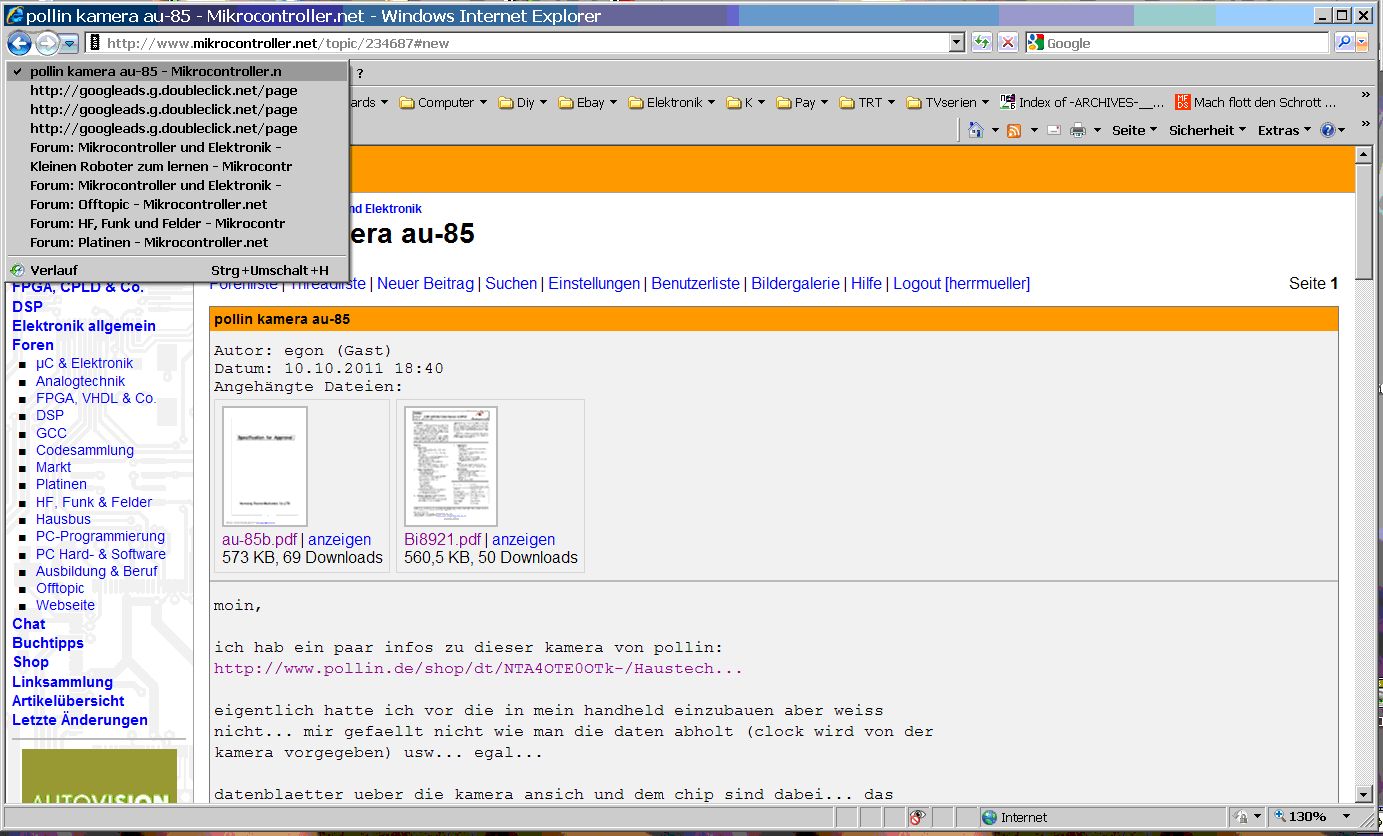This screenshot has width=1383, height=836.
Task: Click the orange RSS feeds icon
Action: point(1014,130)
